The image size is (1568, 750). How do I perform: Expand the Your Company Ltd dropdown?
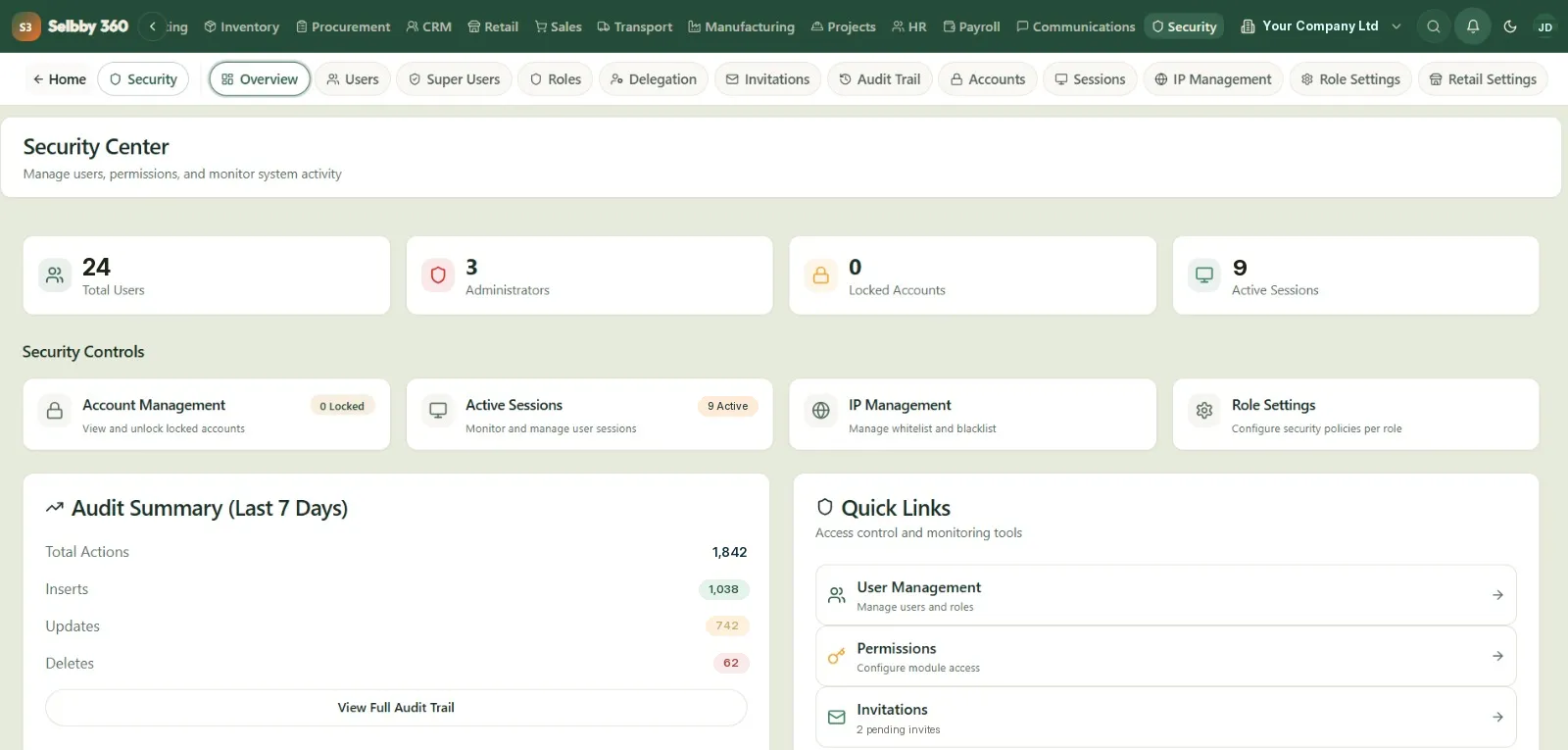[1320, 26]
